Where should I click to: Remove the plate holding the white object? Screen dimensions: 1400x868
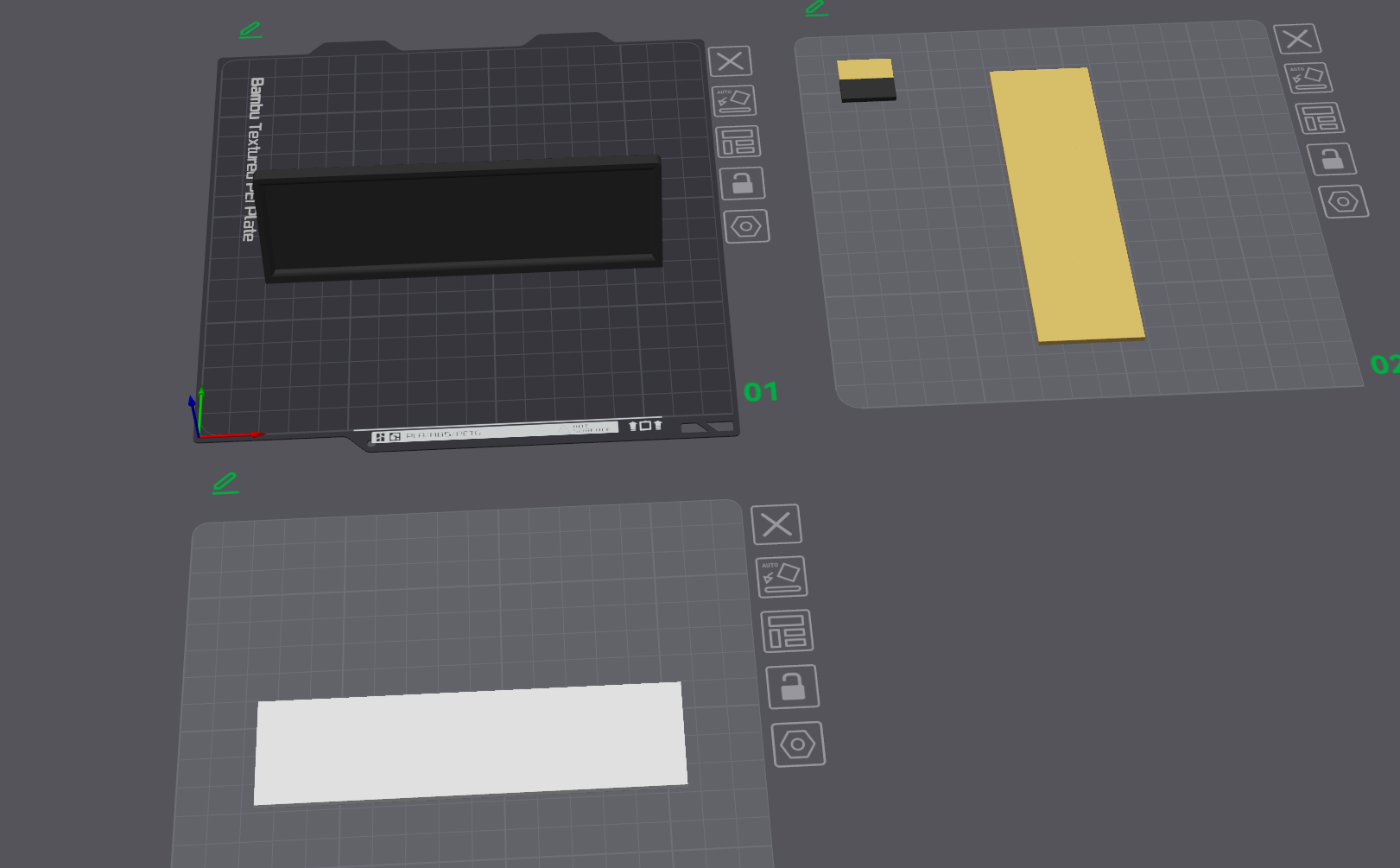point(776,524)
